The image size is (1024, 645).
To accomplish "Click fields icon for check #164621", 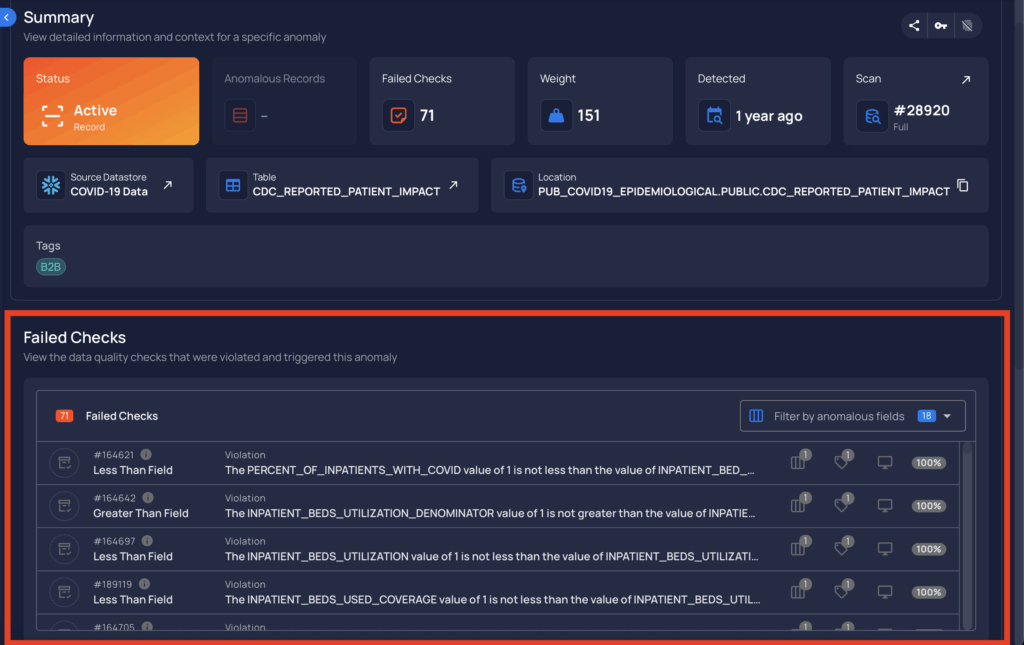I will pyautogui.click(x=799, y=462).
